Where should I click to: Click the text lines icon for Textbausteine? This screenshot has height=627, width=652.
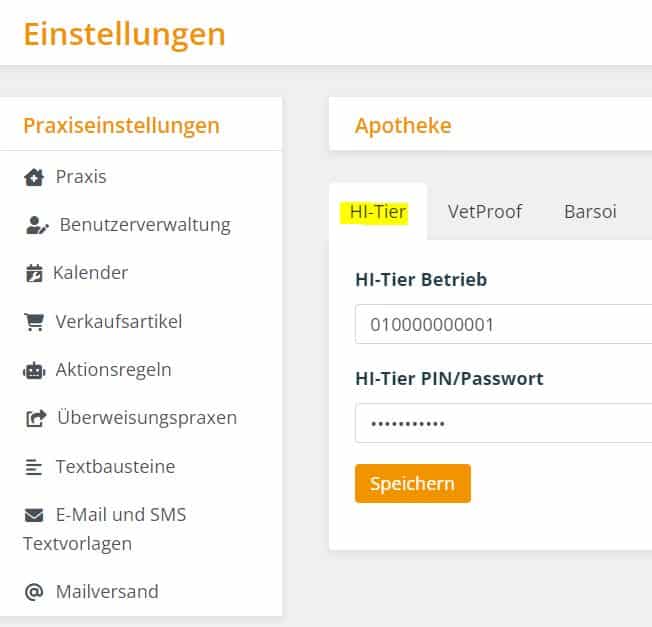point(34,467)
